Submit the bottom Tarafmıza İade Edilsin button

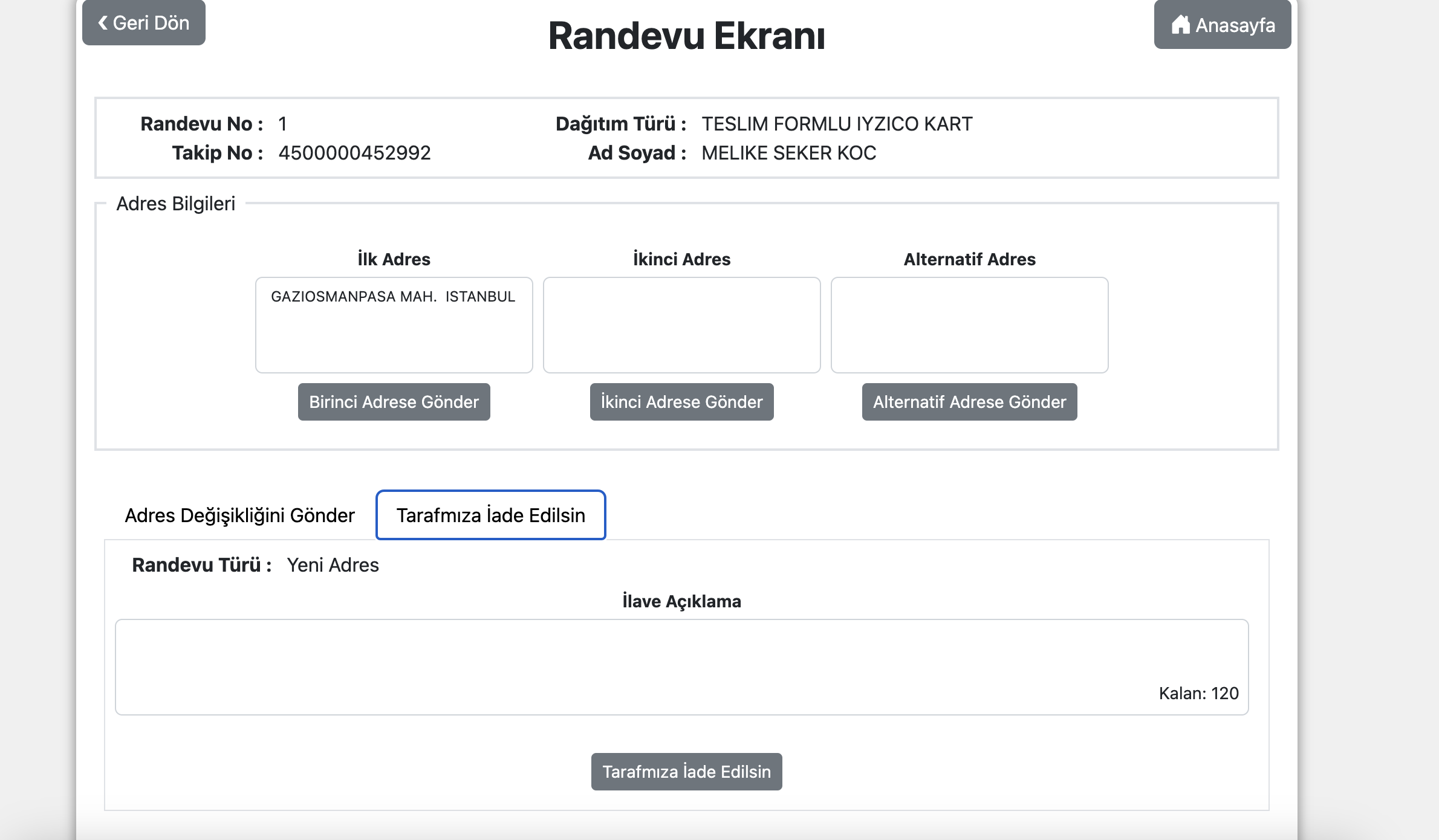(686, 772)
